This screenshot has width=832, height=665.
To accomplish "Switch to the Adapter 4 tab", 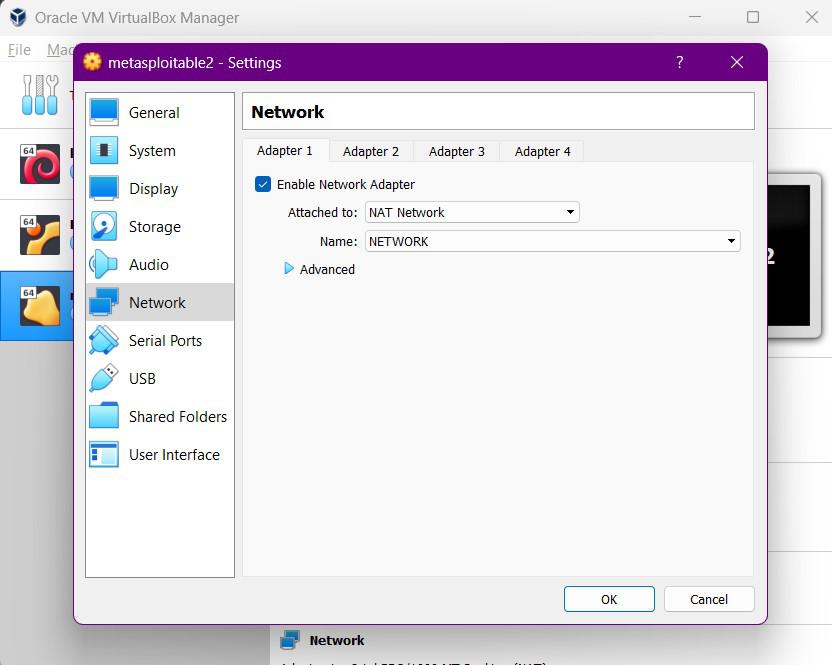I will pos(542,152).
